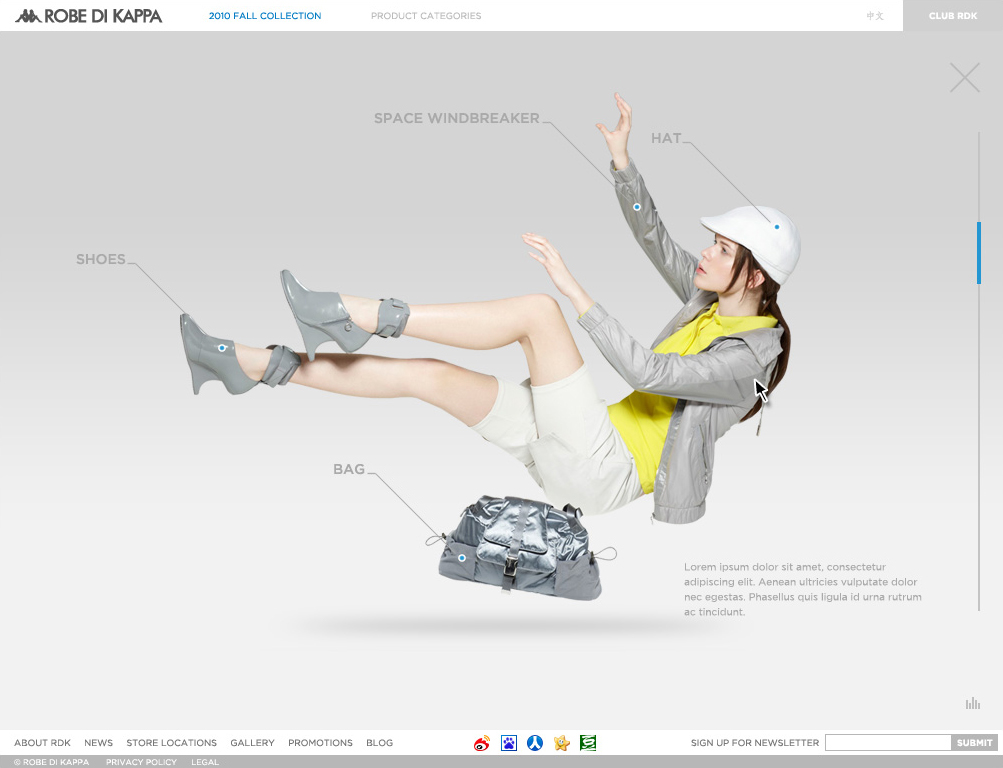Image resolution: width=1003 pixels, height=768 pixels.
Task: Click the blue vertical scrollbar handle
Action: point(979,253)
